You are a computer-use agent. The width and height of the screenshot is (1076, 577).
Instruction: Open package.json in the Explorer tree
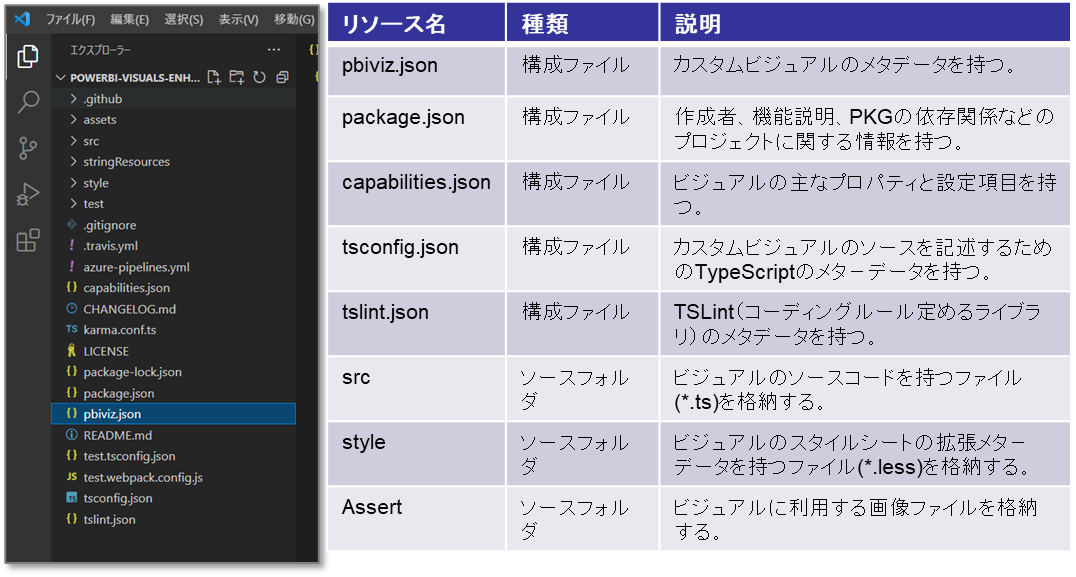coord(174,393)
